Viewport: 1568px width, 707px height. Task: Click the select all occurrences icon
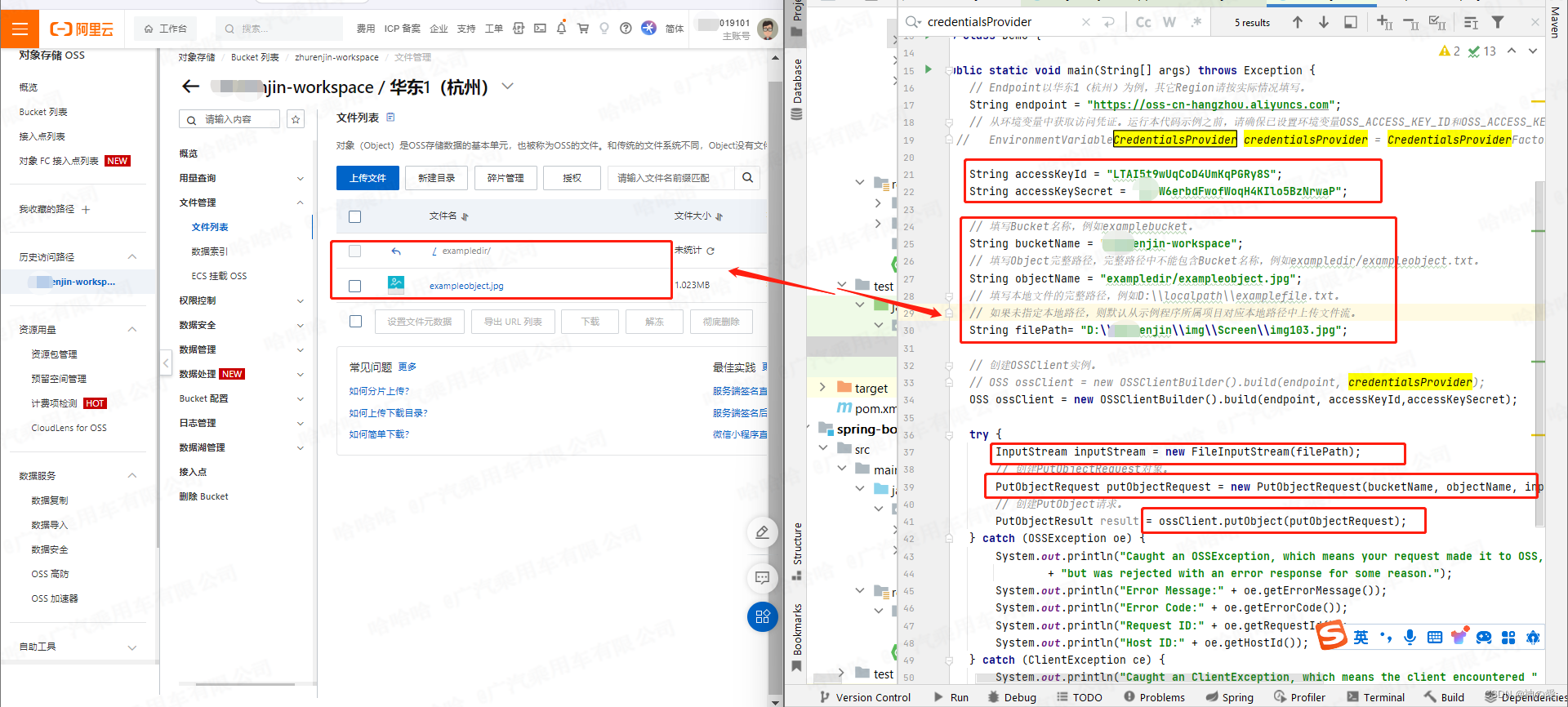[x=1437, y=22]
